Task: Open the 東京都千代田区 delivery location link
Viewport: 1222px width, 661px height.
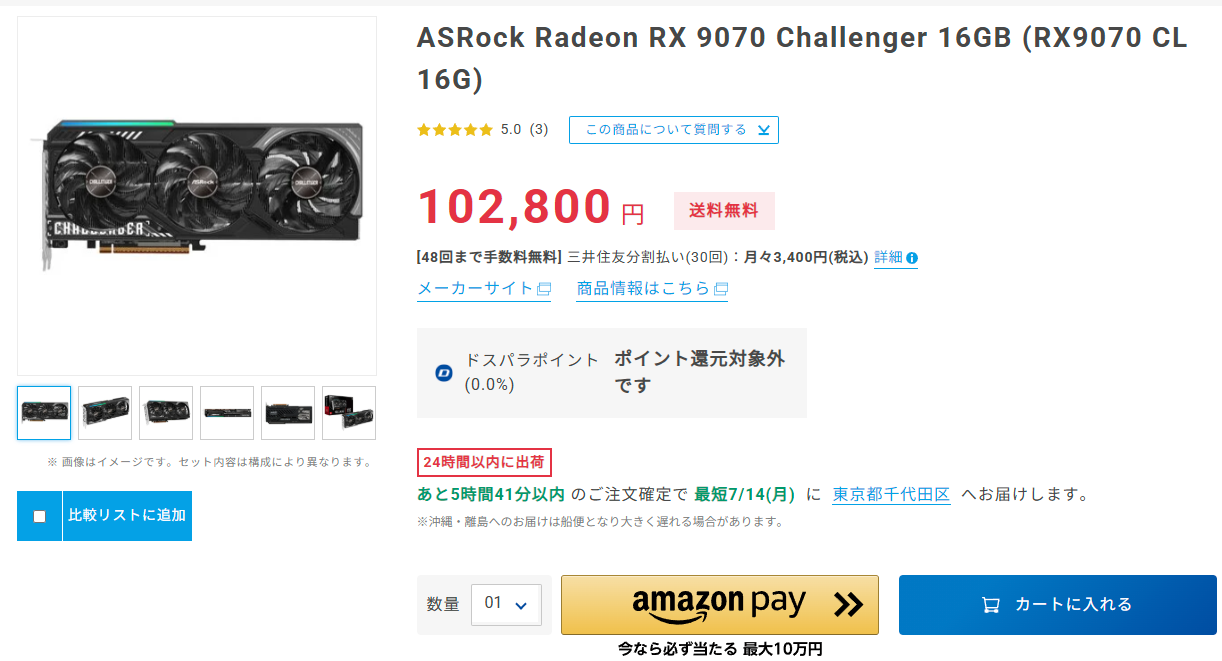Action: click(x=891, y=494)
